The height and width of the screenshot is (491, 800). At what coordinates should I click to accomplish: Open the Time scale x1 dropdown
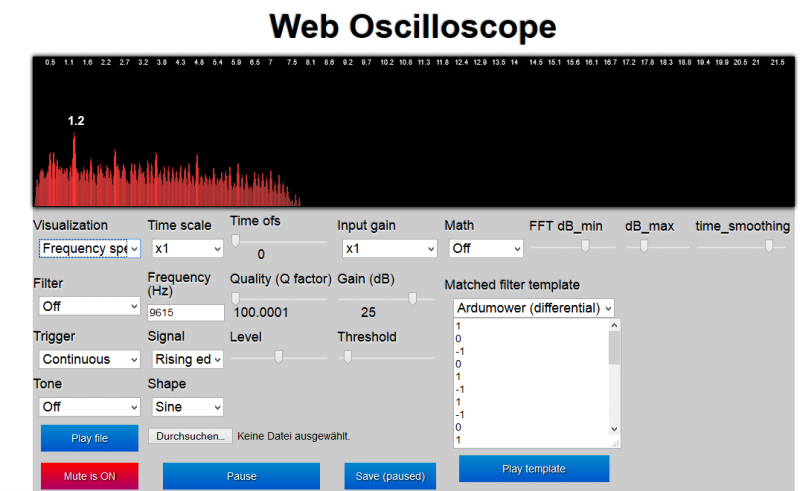(x=188, y=249)
